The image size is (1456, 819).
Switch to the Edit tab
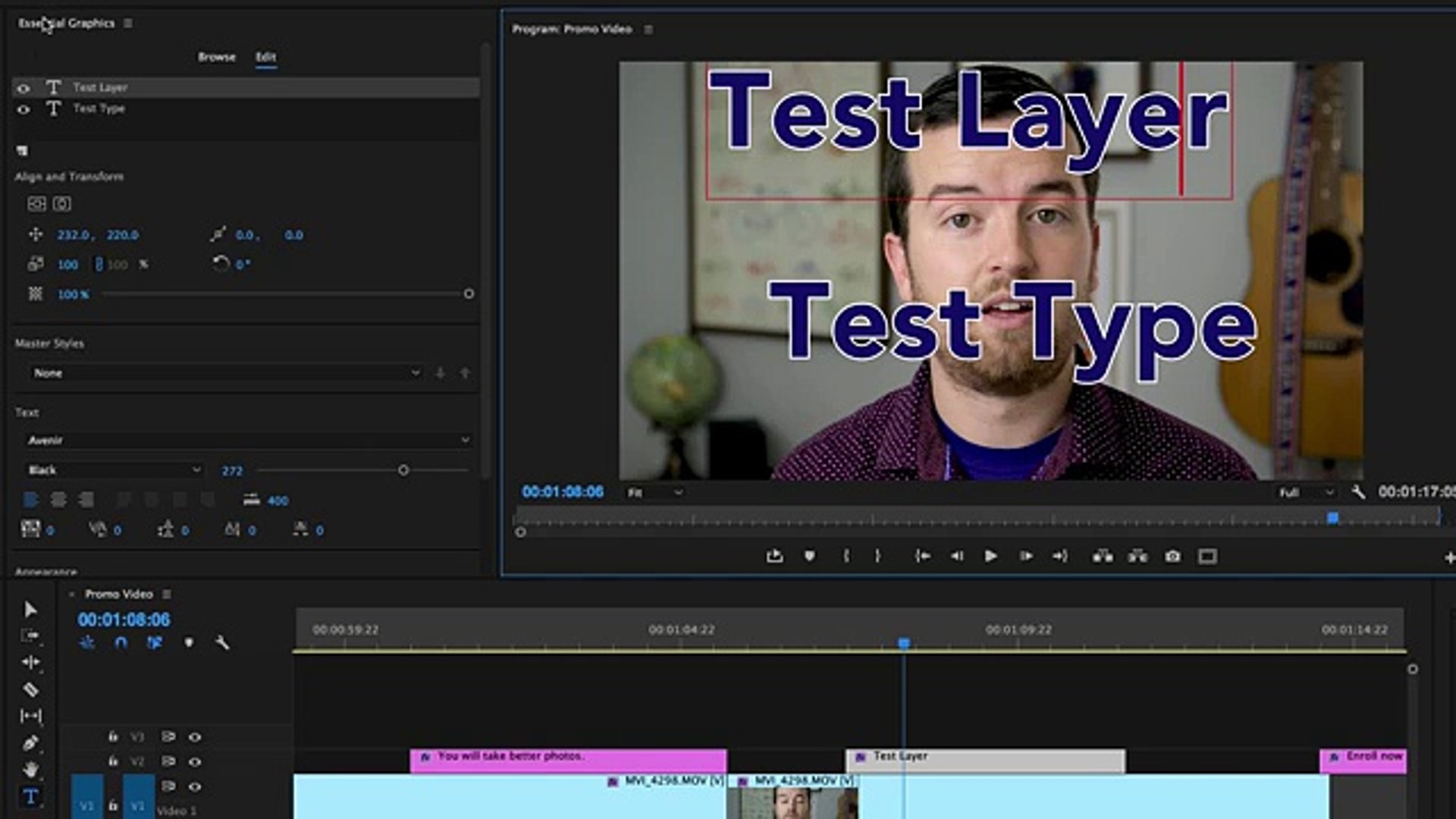coord(265,57)
